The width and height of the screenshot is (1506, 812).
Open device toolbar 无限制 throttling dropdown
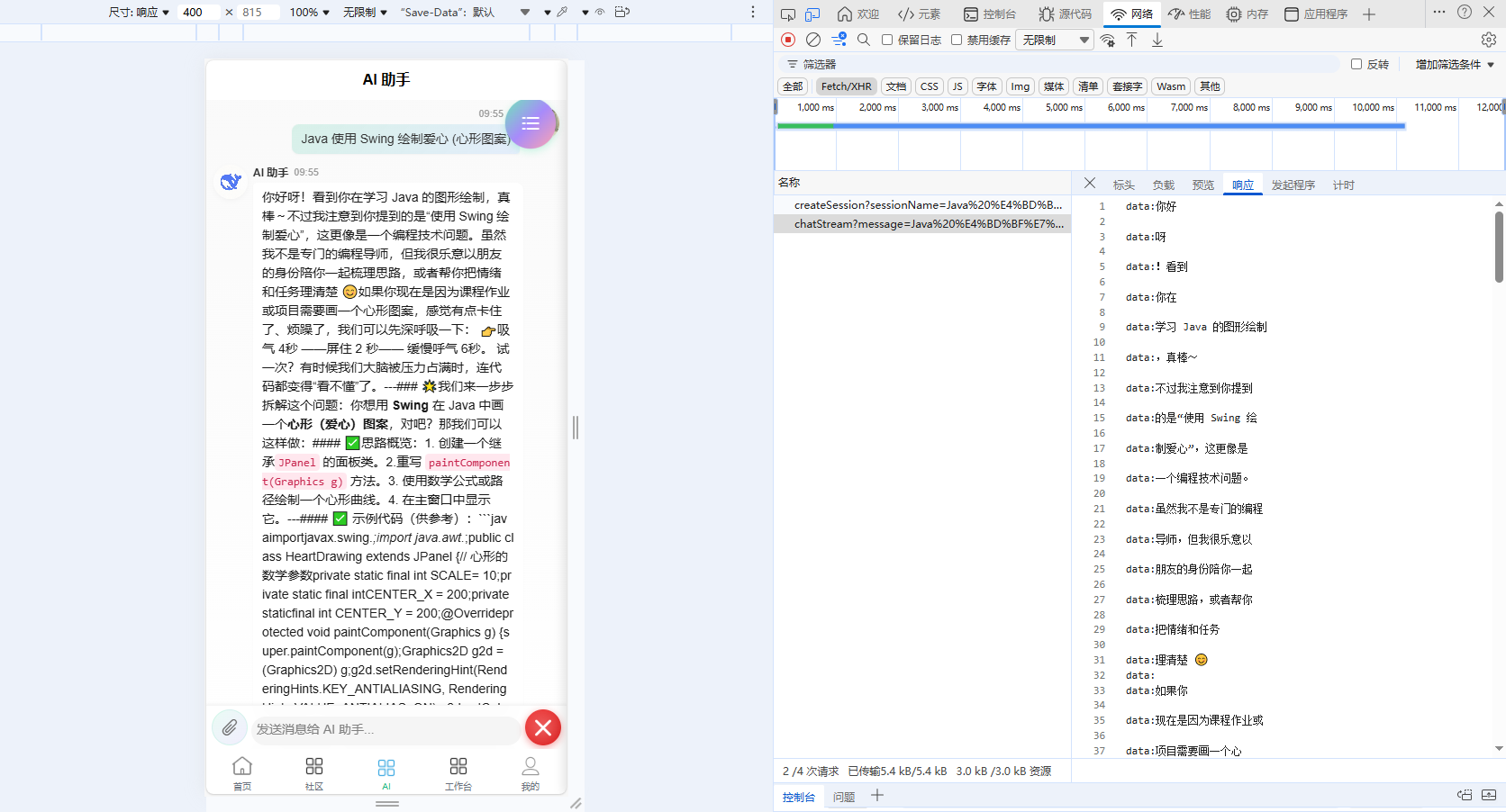365,12
